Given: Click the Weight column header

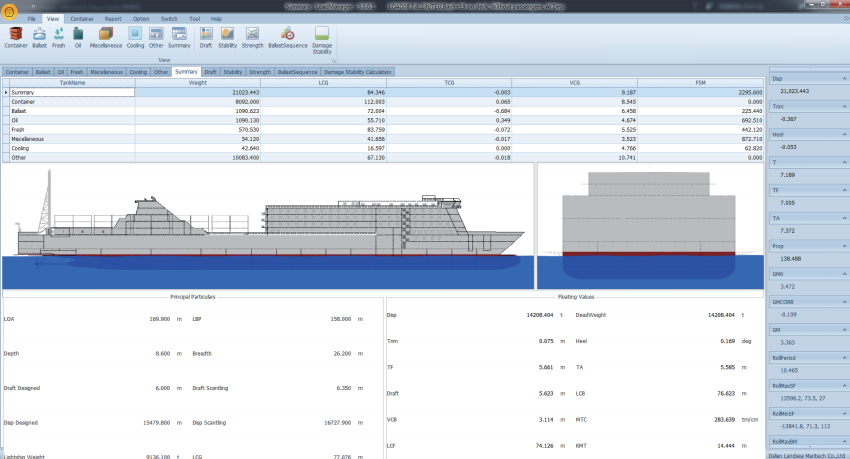Looking at the screenshot, I should pos(198,84).
